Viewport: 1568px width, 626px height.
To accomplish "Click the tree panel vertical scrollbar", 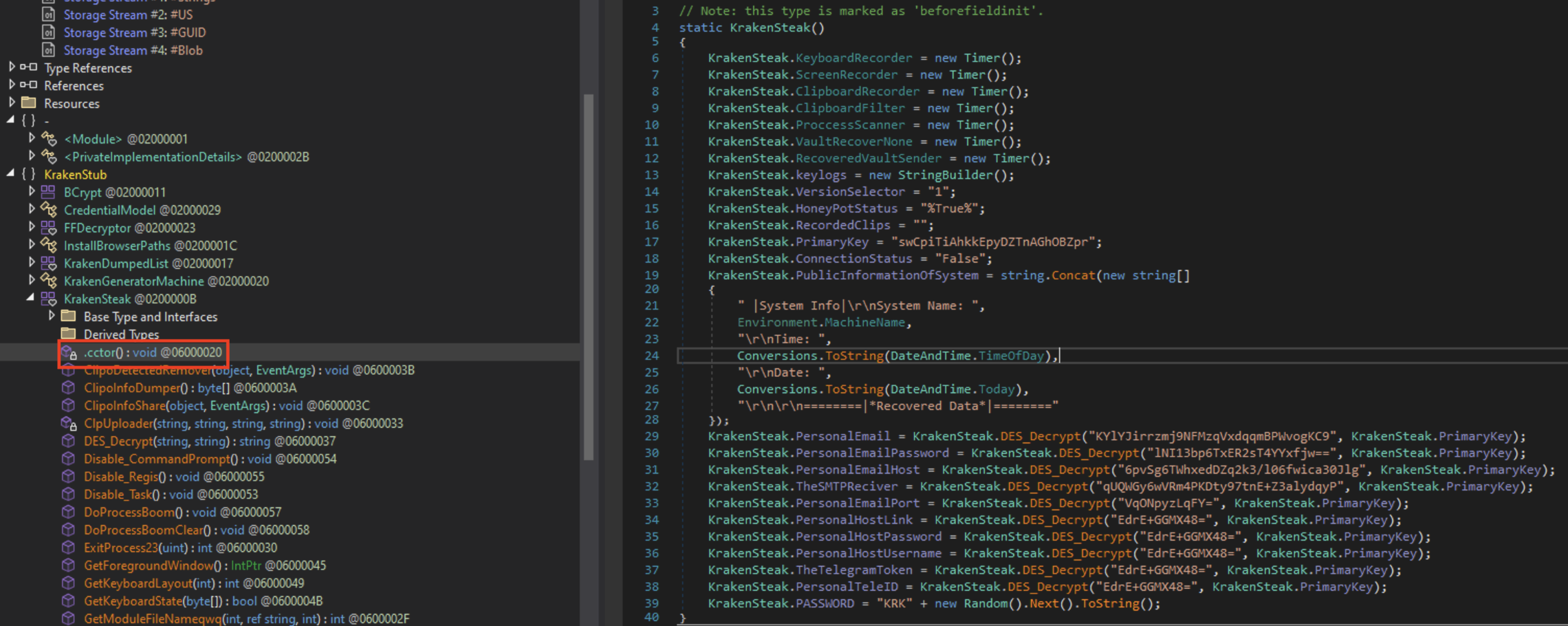I will pyautogui.click(x=589, y=277).
